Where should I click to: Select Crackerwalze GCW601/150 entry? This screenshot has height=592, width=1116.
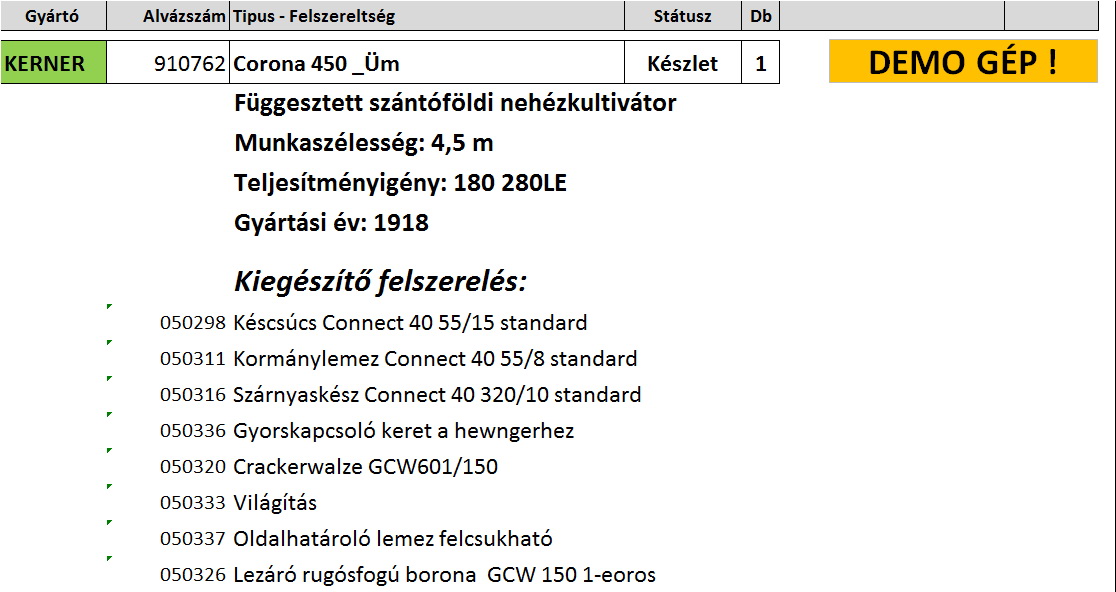pos(366,467)
